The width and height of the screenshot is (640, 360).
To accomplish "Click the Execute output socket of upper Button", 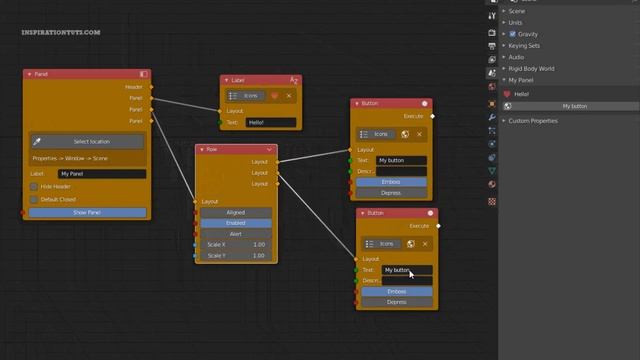I will pyautogui.click(x=433, y=116).
